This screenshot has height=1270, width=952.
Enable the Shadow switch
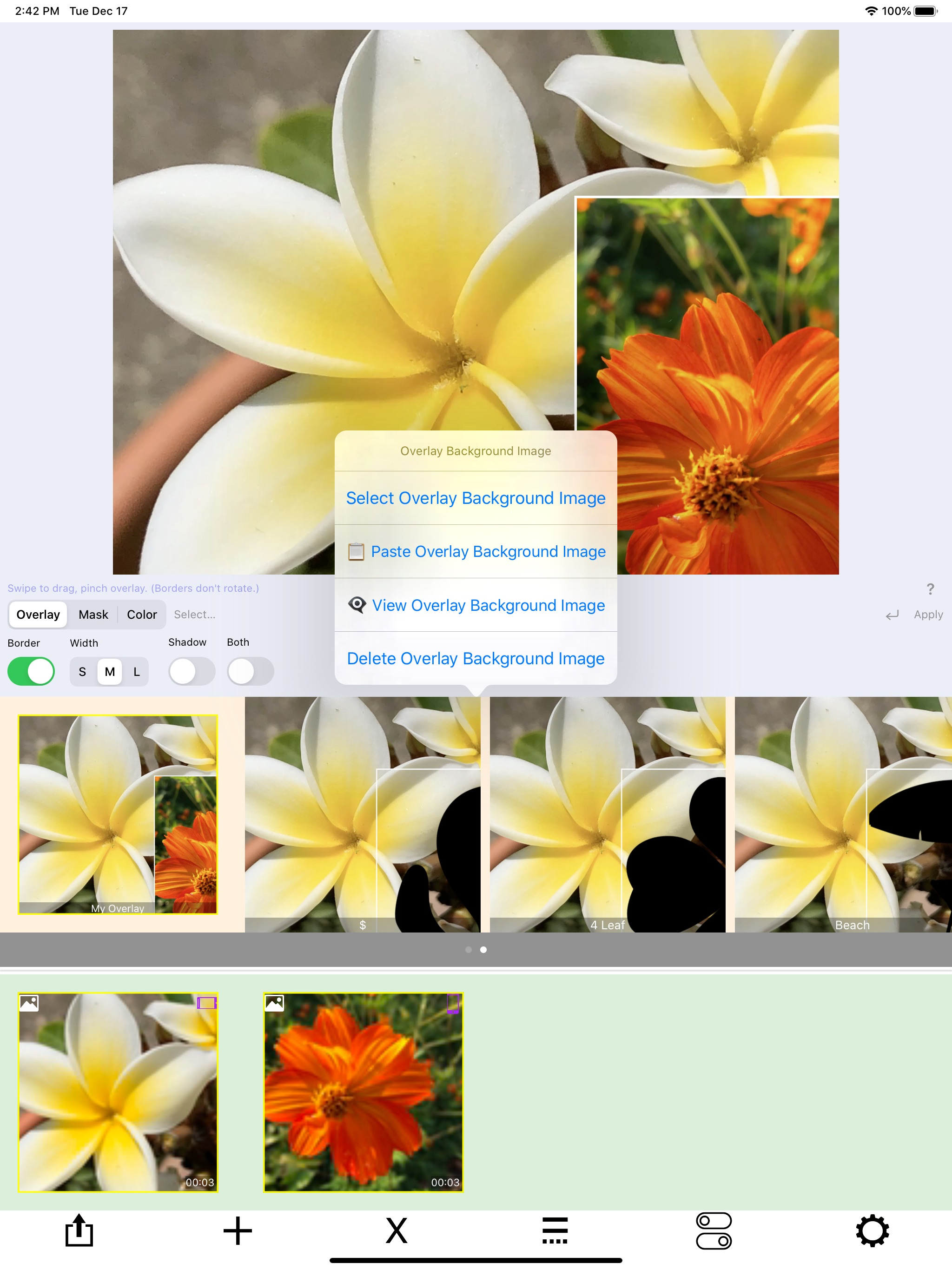pos(192,671)
